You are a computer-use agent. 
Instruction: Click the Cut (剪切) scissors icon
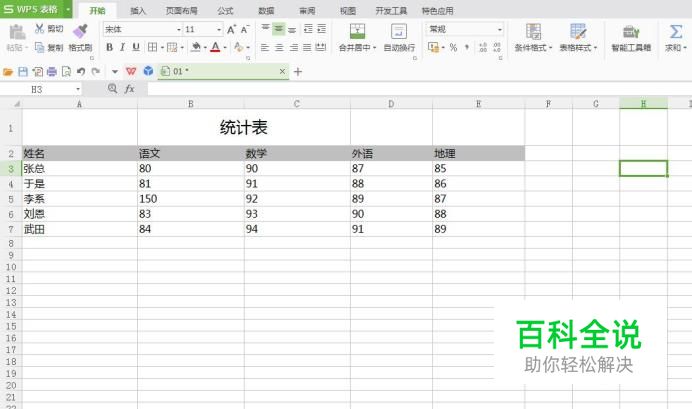click(40, 29)
